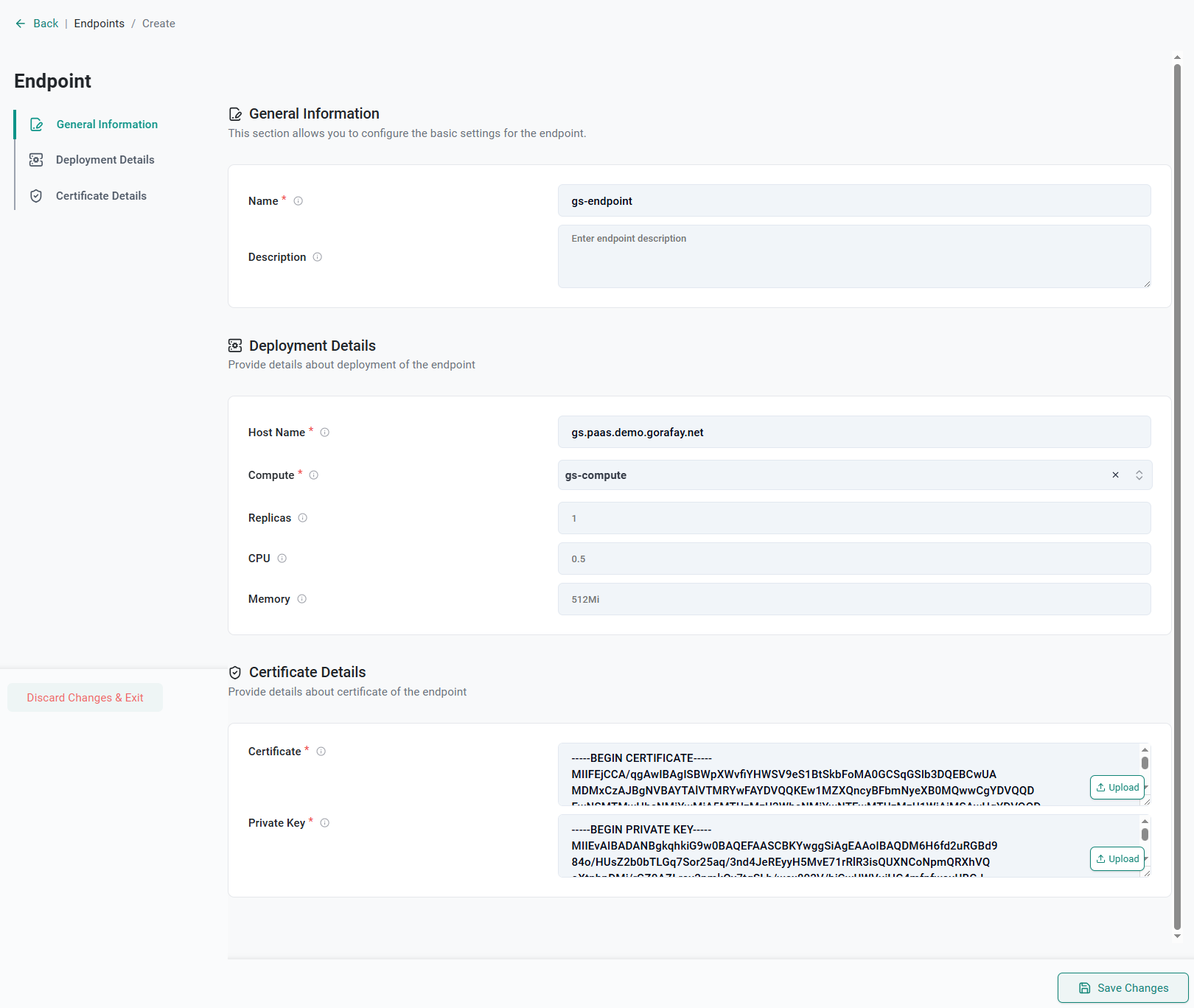Go back using the Back arrow link
This screenshot has width=1194, height=1008.
[x=37, y=24]
